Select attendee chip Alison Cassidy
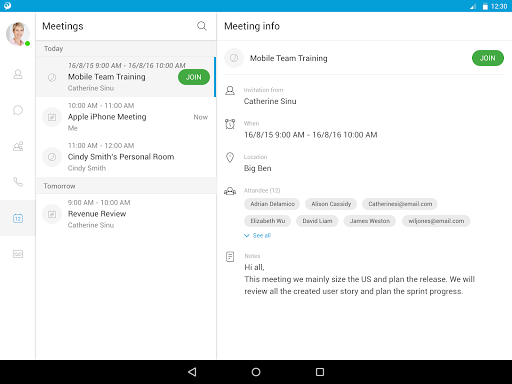The width and height of the screenshot is (512, 384). (x=331, y=204)
